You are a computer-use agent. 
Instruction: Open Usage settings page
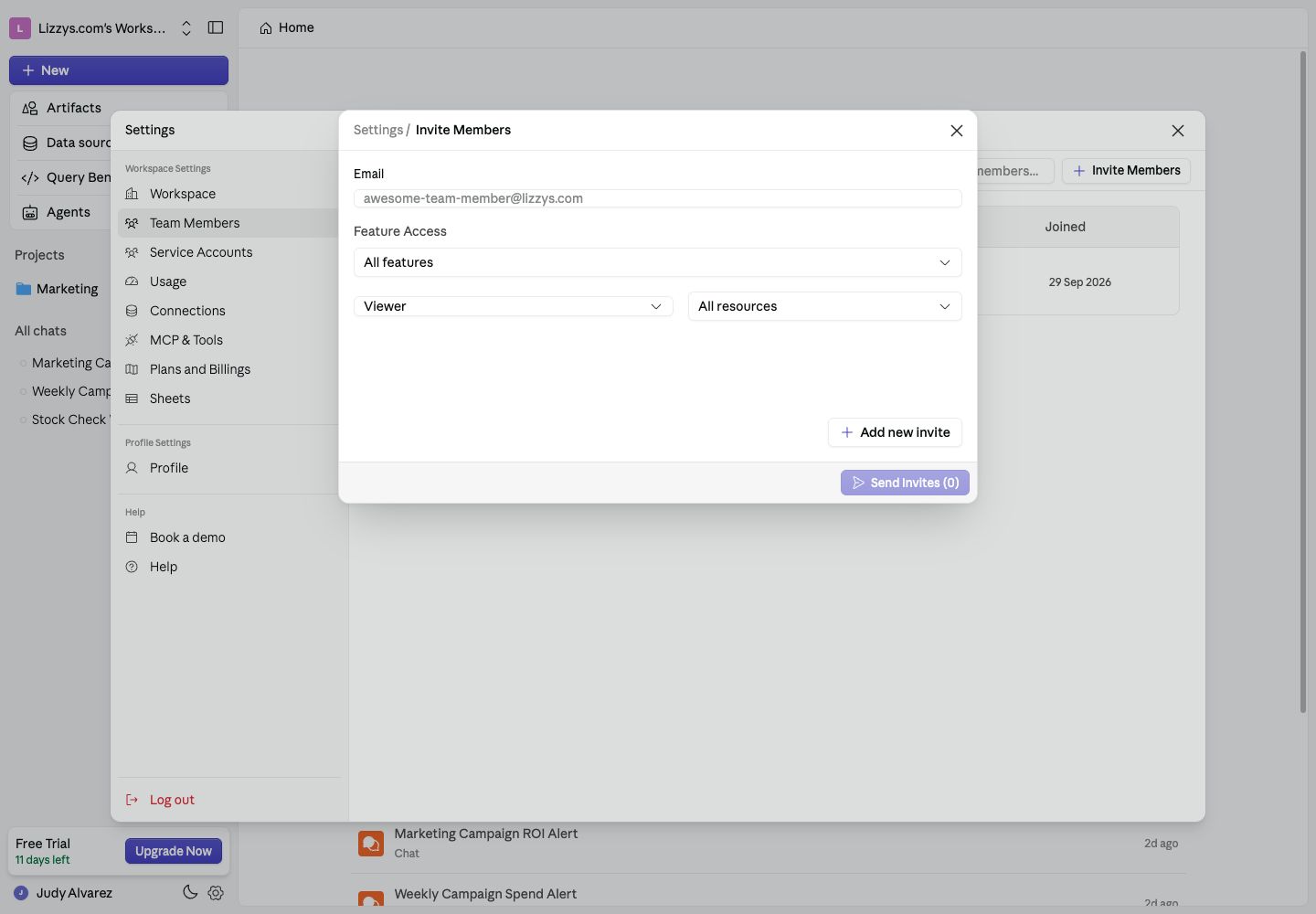point(228,282)
